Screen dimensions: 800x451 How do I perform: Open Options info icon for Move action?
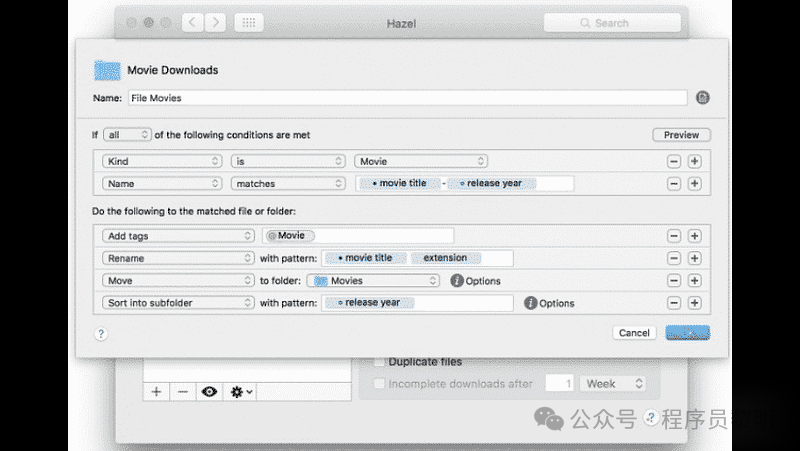[x=457, y=281]
